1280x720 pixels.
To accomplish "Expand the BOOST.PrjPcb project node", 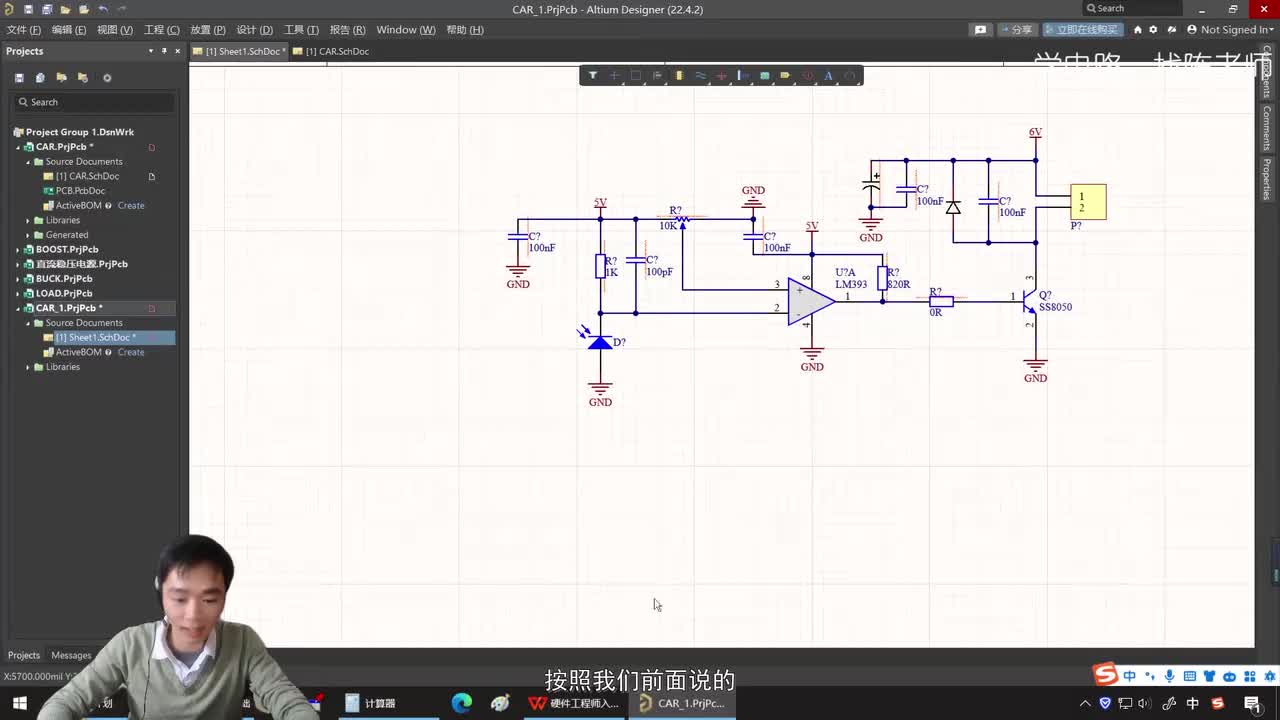I will click(18, 249).
